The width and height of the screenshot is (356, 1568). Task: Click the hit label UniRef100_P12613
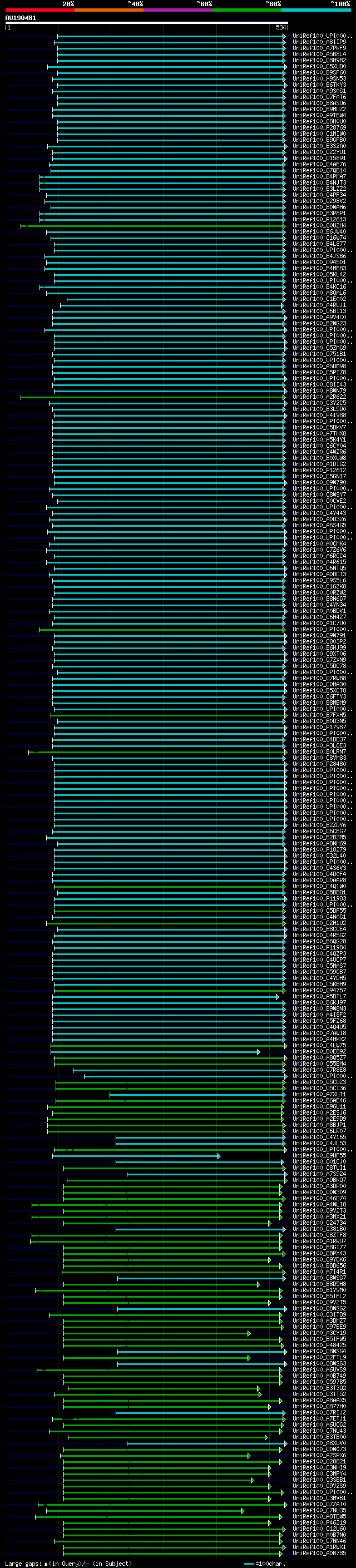click(x=319, y=220)
